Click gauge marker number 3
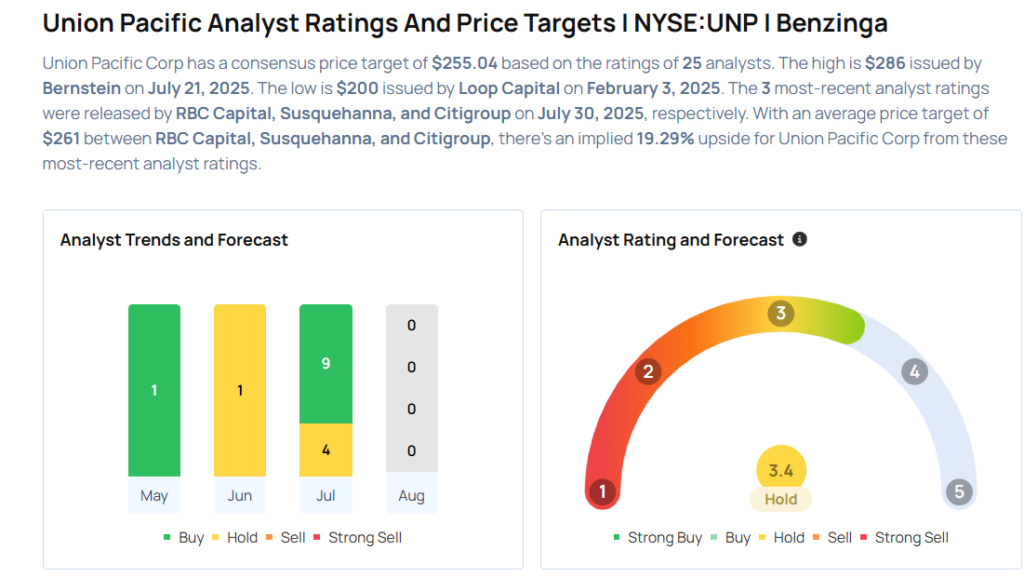1024x577 pixels. click(x=781, y=313)
